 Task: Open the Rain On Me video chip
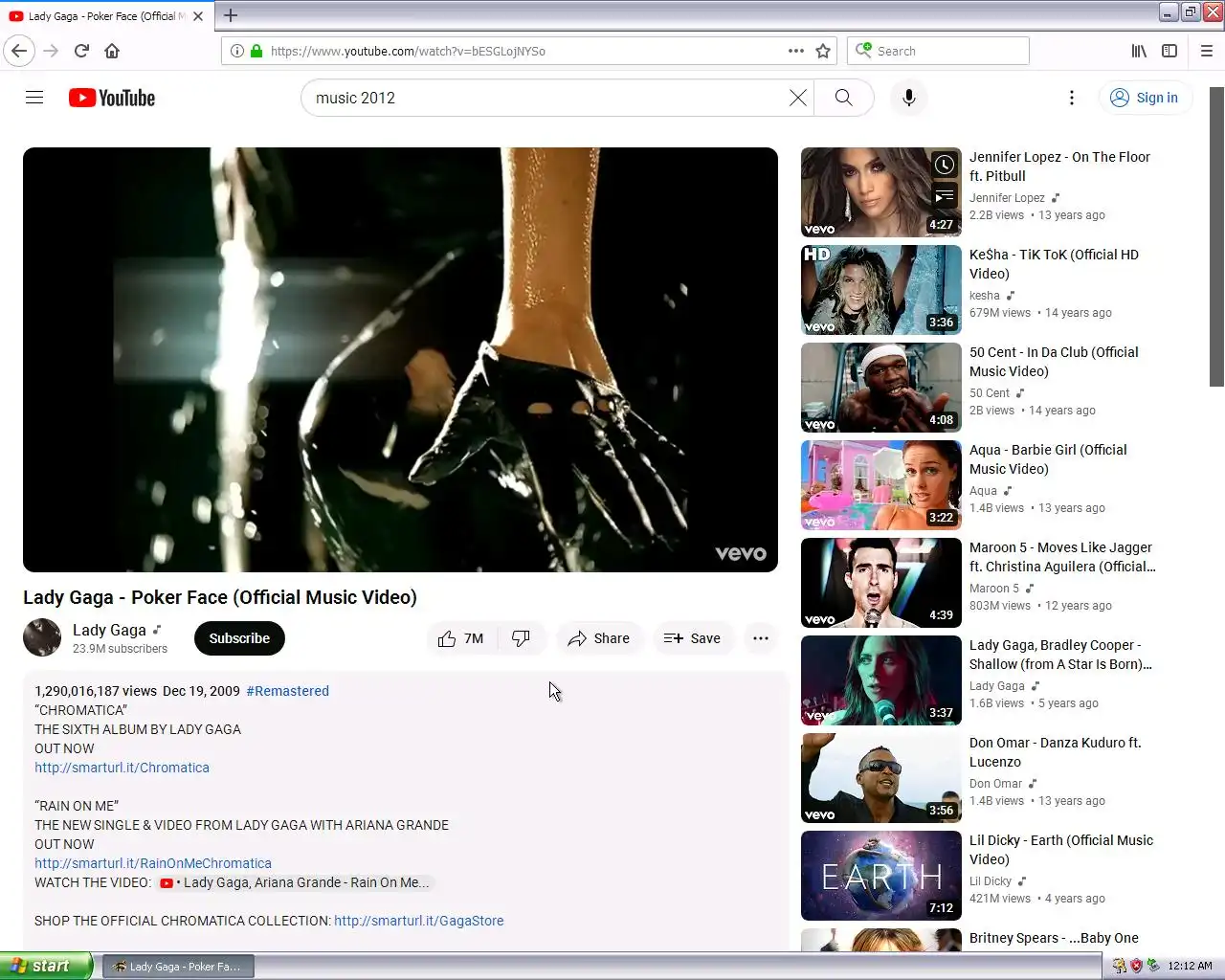click(x=296, y=882)
